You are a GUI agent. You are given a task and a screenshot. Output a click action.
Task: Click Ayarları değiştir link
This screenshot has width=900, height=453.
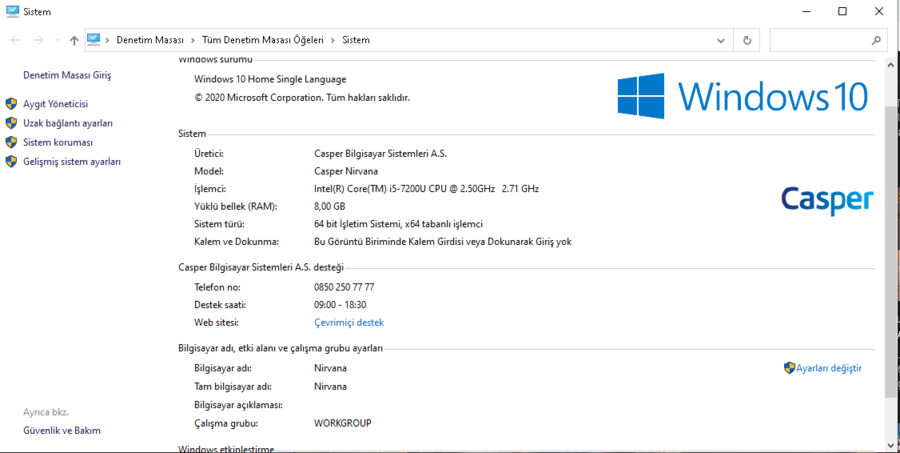[x=829, y=369]
